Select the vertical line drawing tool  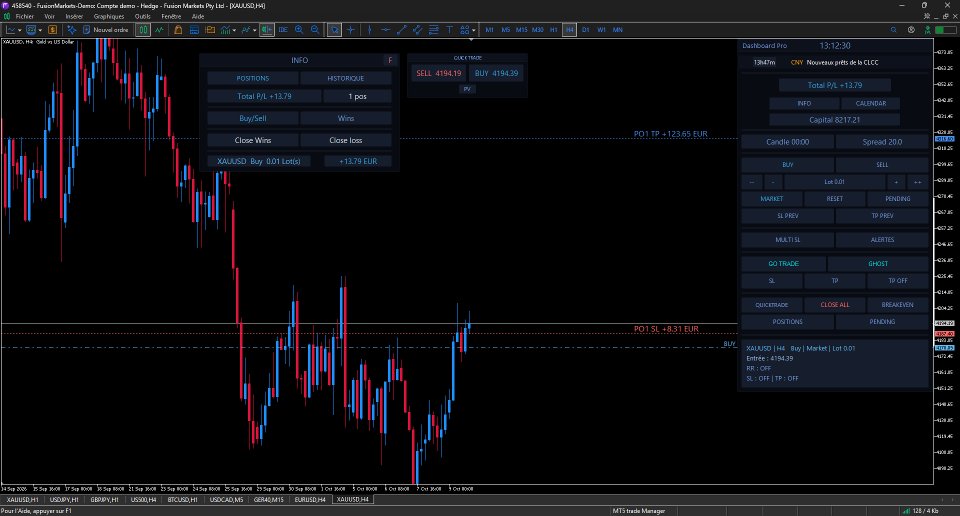[x=369, y=29]
